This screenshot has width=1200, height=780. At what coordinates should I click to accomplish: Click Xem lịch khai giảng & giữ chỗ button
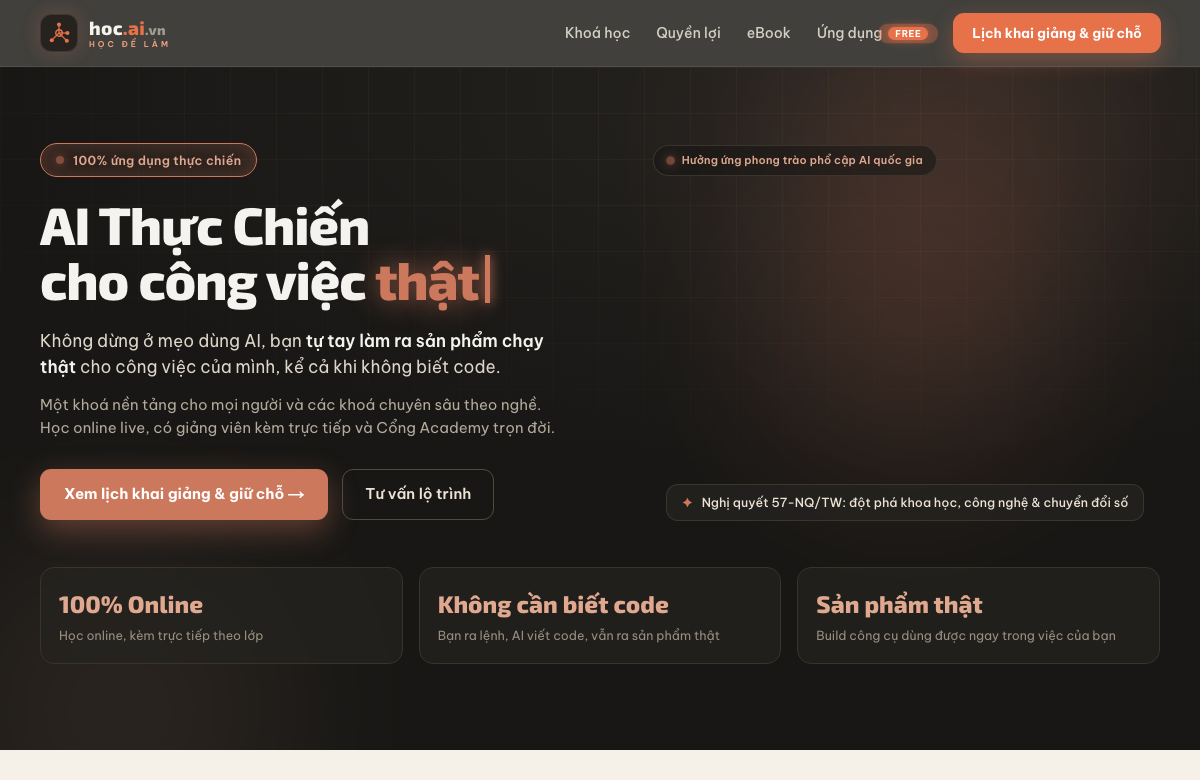coord(184,494)
